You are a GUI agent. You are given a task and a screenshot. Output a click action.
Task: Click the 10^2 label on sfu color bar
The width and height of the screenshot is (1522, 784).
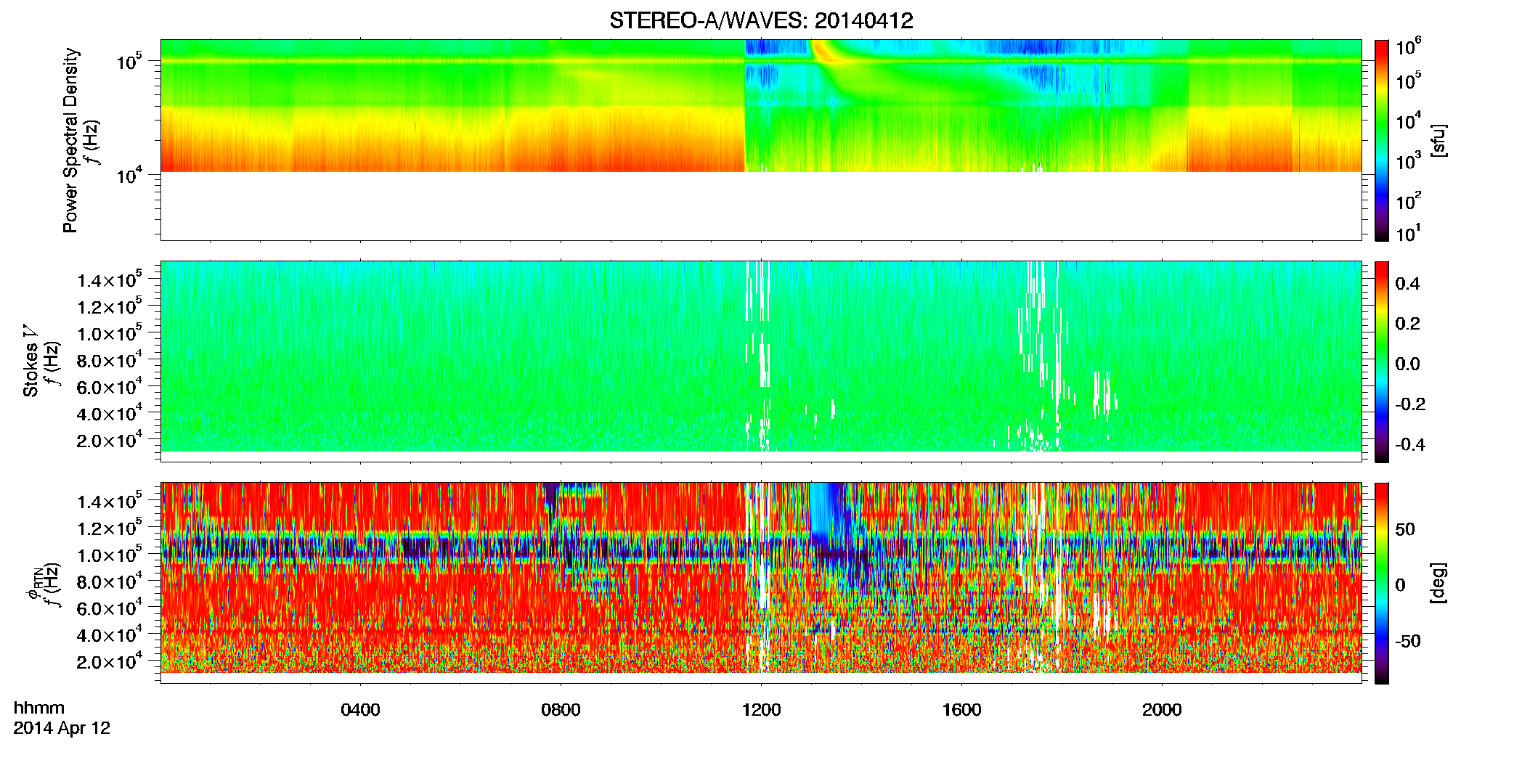pyautogui.click(x=1409, y=200)
